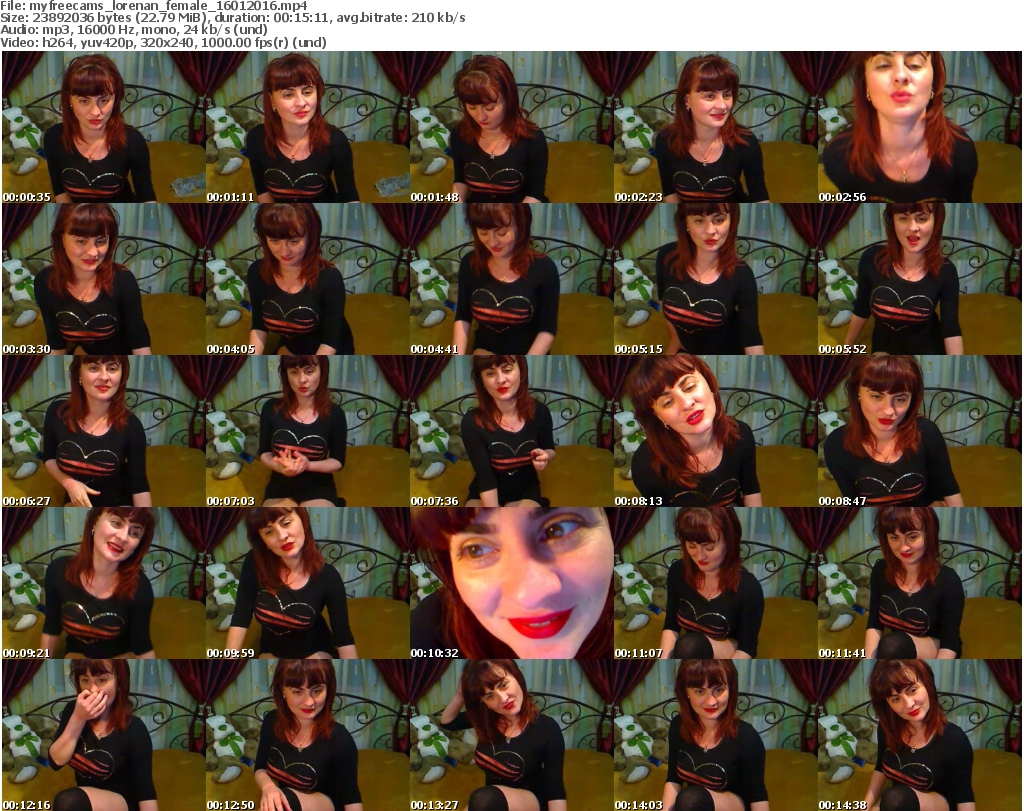Click the 00:14:03 thumbnail
This screenshot has height=811, width=1024.
(716, 735)
